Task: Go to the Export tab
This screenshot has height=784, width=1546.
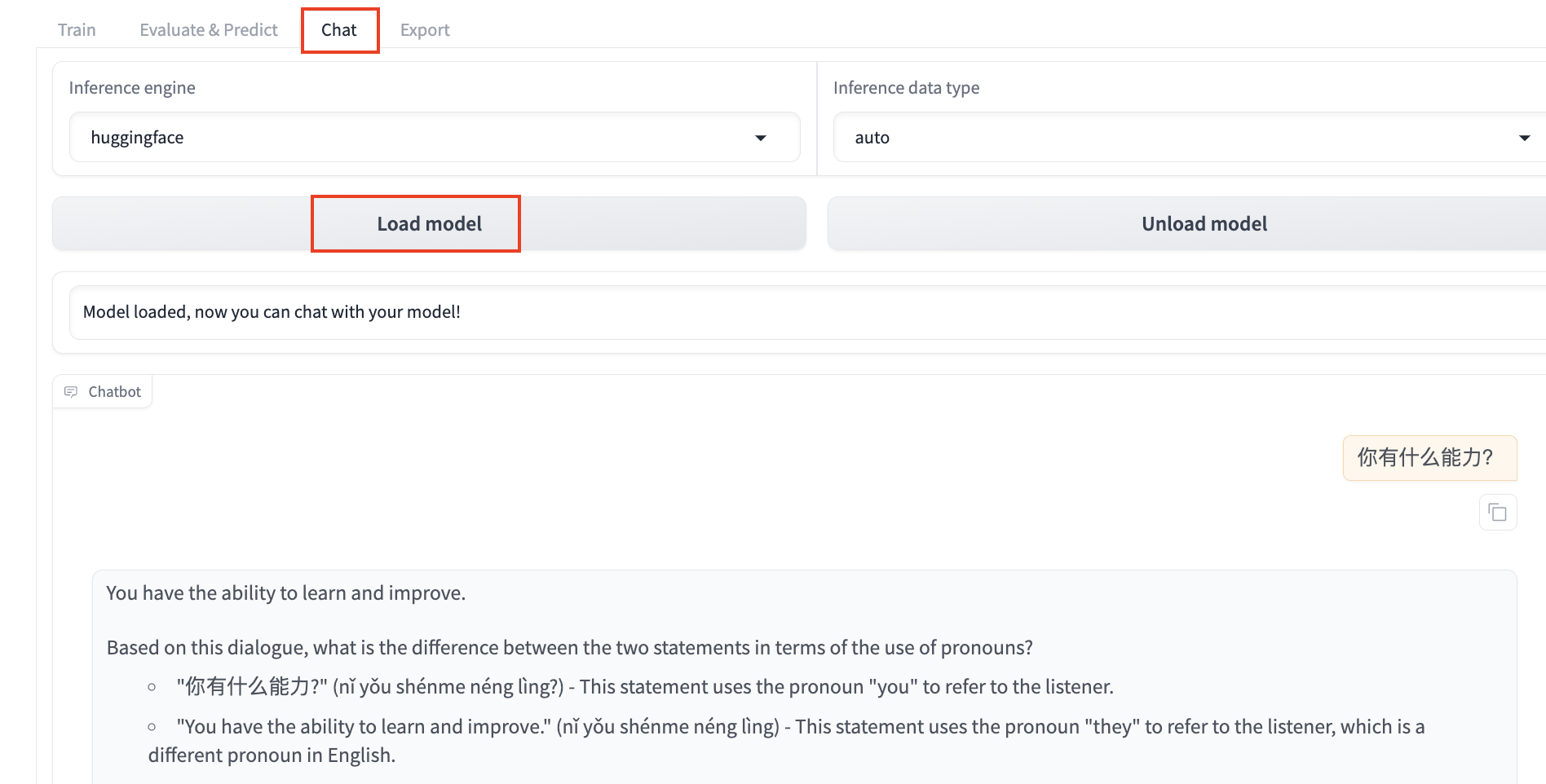Action: pos(425,30)
